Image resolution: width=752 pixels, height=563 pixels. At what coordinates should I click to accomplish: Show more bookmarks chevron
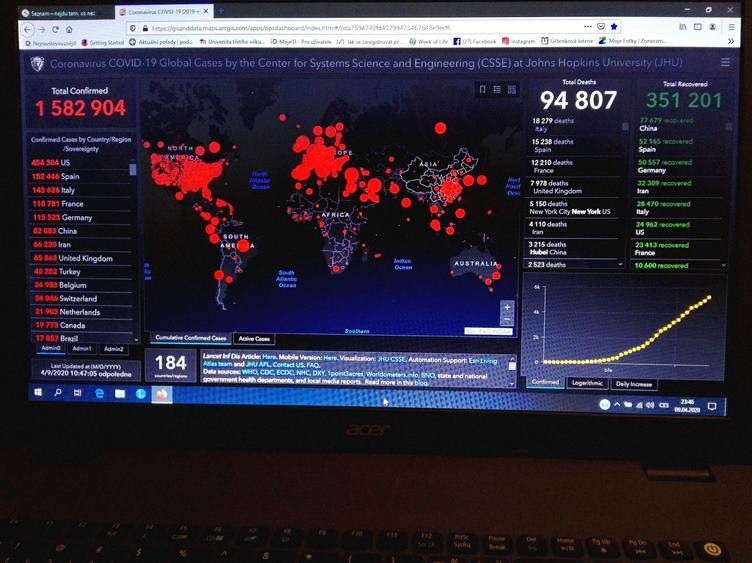[731, 41]
